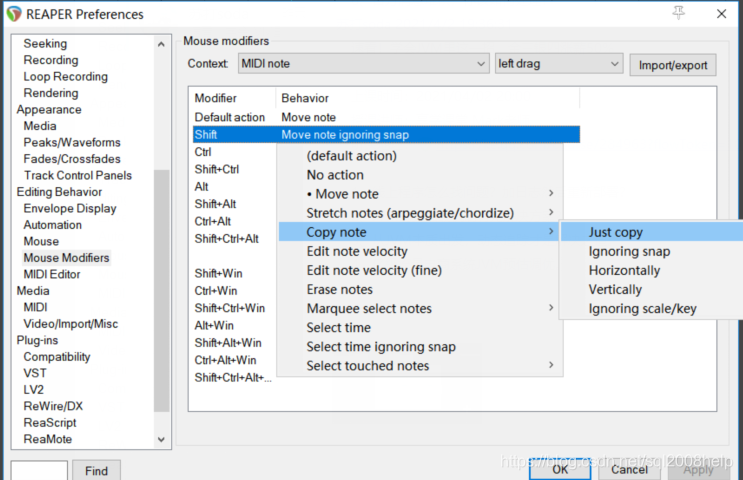The width and height of the screenshot is (743, 480).
Task: Click the OK button
Action: tap(560, 469)
